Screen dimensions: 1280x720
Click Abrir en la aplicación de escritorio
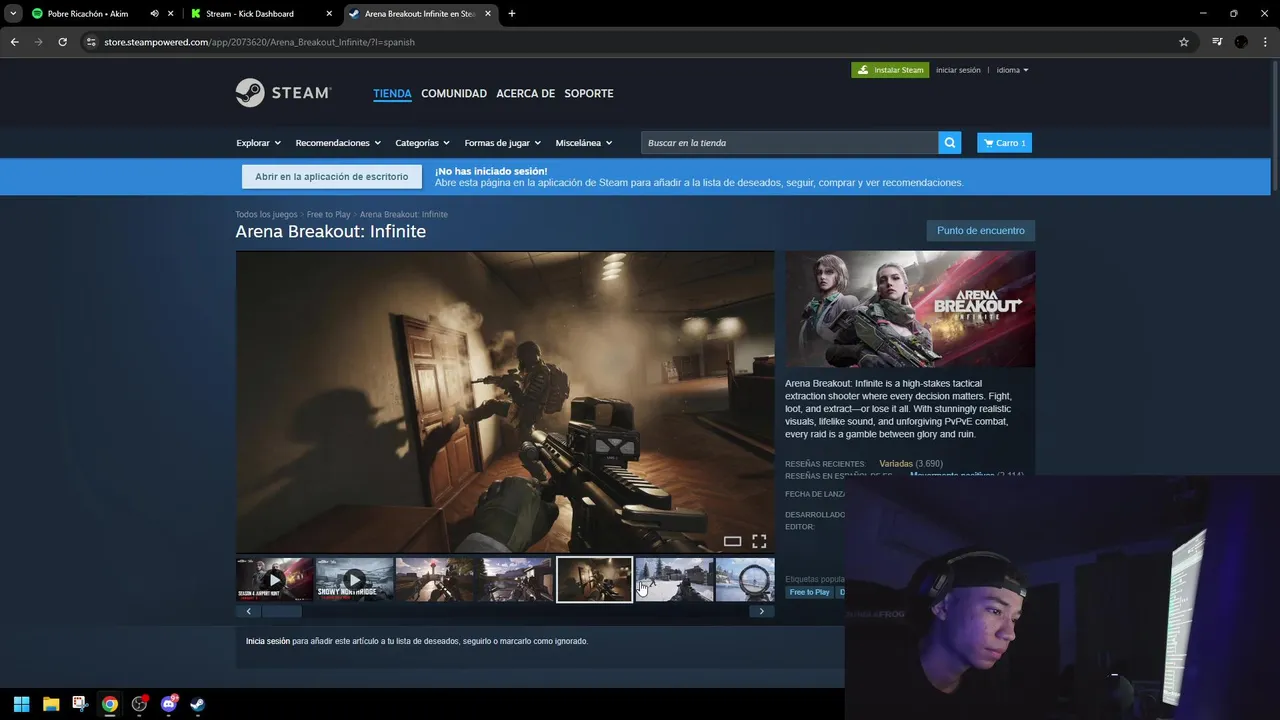[x=331, y=177]
